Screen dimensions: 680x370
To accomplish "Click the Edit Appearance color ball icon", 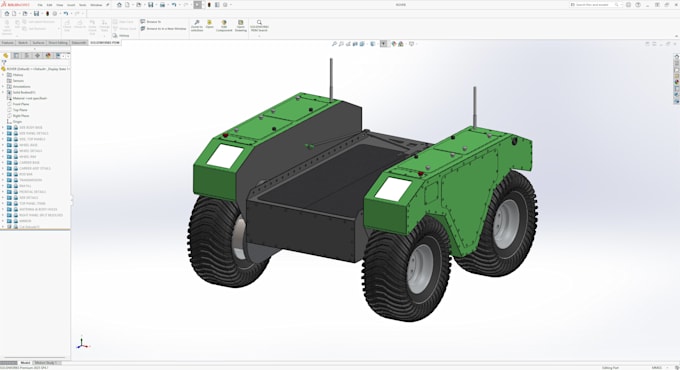I will click(x=394, y=44).
